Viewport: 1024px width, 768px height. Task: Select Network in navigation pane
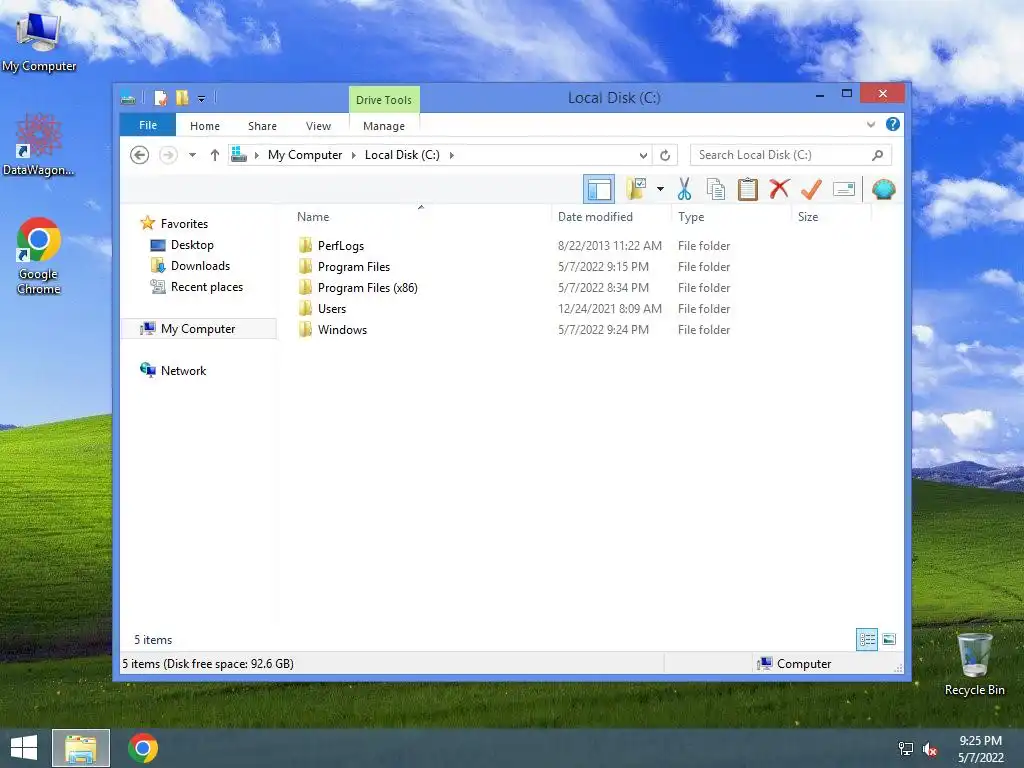point(183,370)
